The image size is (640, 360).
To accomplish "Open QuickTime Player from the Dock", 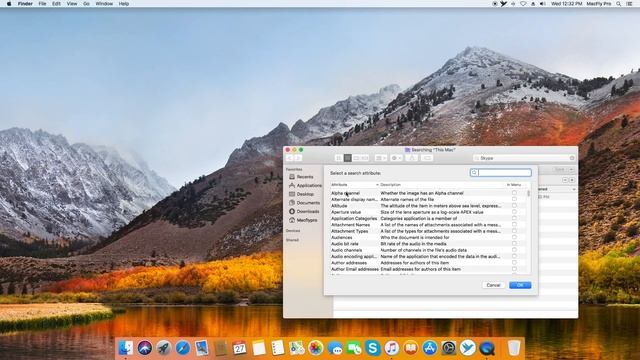I will tap(487, 348).
